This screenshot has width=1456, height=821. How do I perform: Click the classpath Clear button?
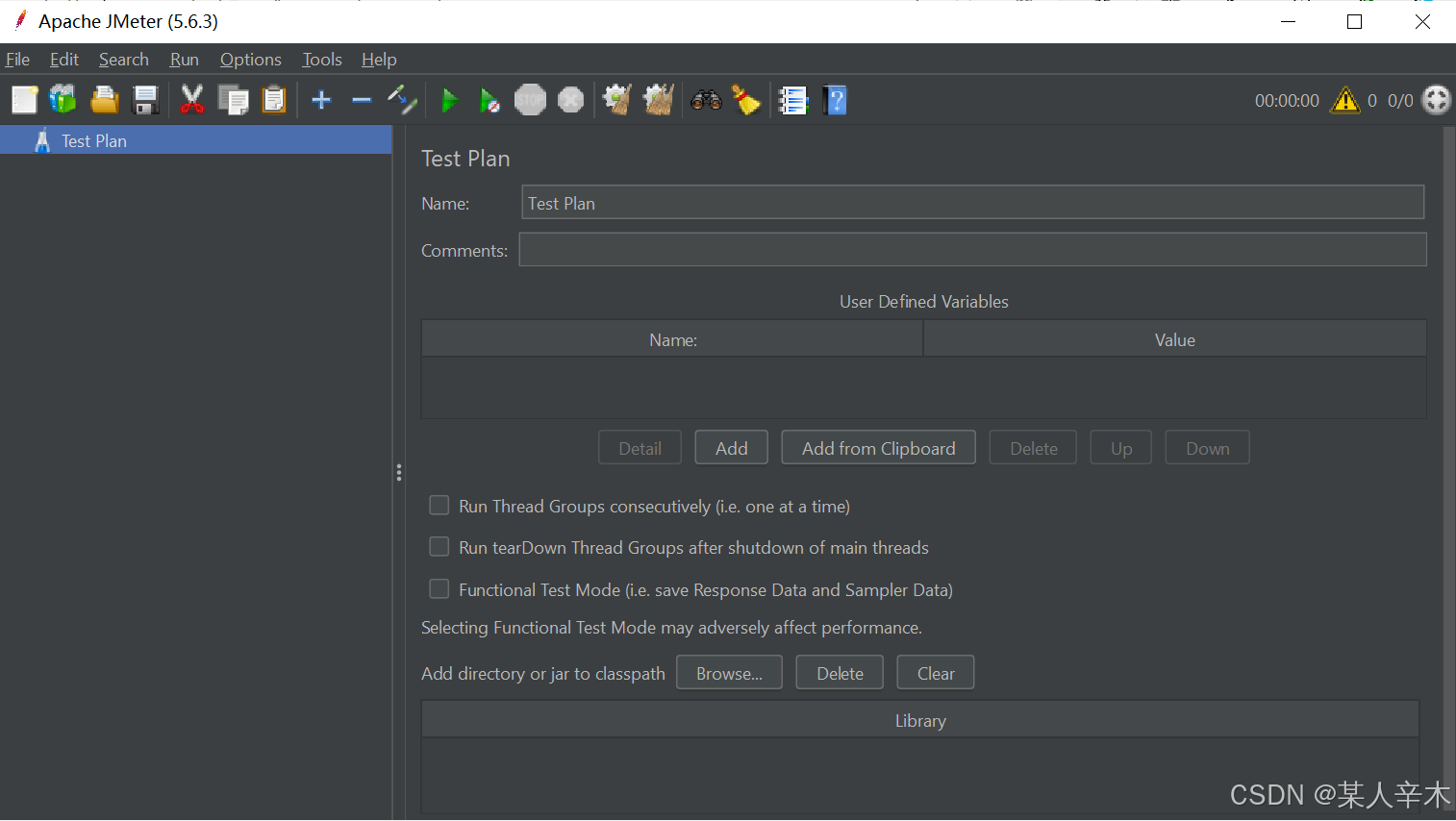[x=936, y=673]
